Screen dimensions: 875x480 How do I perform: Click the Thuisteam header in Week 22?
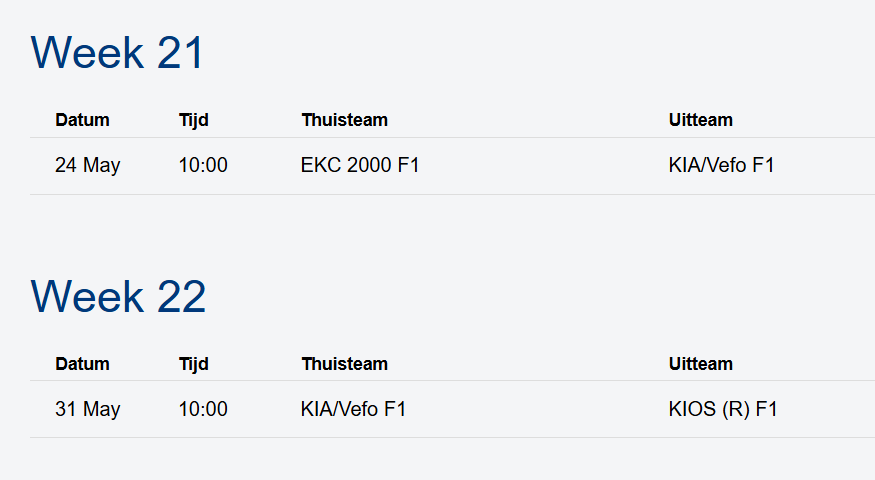(x=344, y=364)
